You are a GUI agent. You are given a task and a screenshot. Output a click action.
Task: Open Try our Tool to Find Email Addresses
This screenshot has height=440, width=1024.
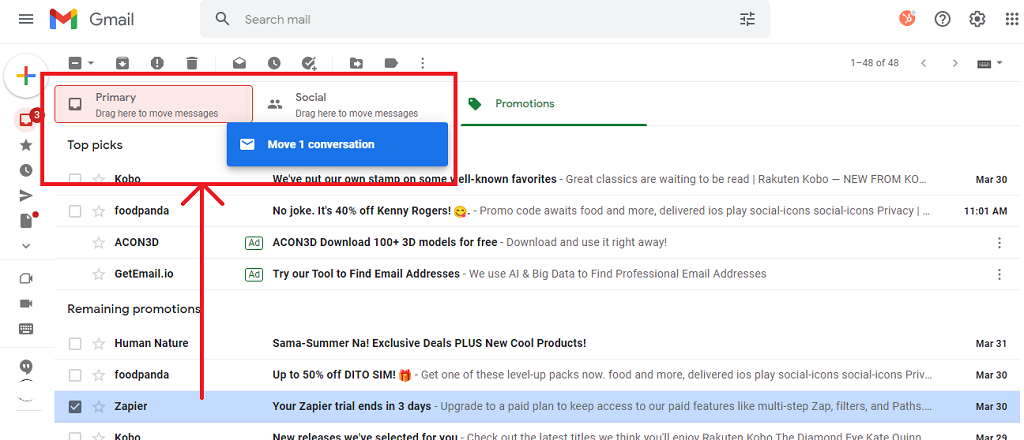tap(366, 274)
